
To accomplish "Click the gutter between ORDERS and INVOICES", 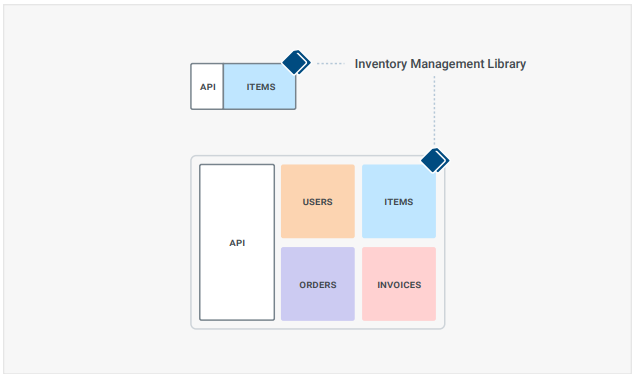I will click(x=358, y=284).
